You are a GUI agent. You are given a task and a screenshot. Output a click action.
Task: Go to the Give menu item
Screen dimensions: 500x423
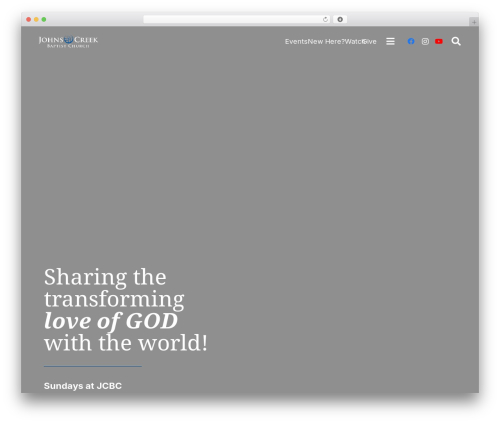pos(370,42)
